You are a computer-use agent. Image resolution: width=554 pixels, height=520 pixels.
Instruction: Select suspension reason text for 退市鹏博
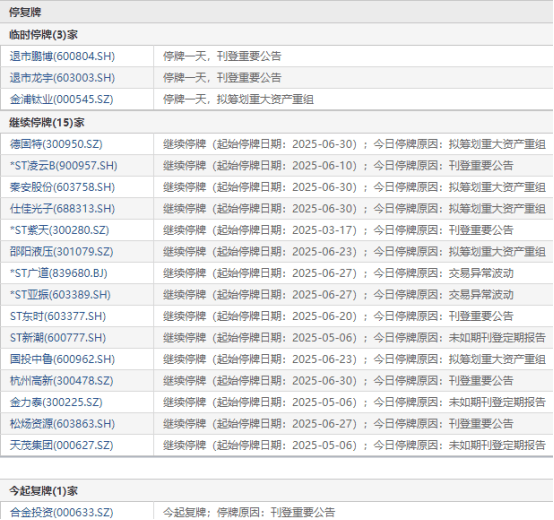coord(222,56)
